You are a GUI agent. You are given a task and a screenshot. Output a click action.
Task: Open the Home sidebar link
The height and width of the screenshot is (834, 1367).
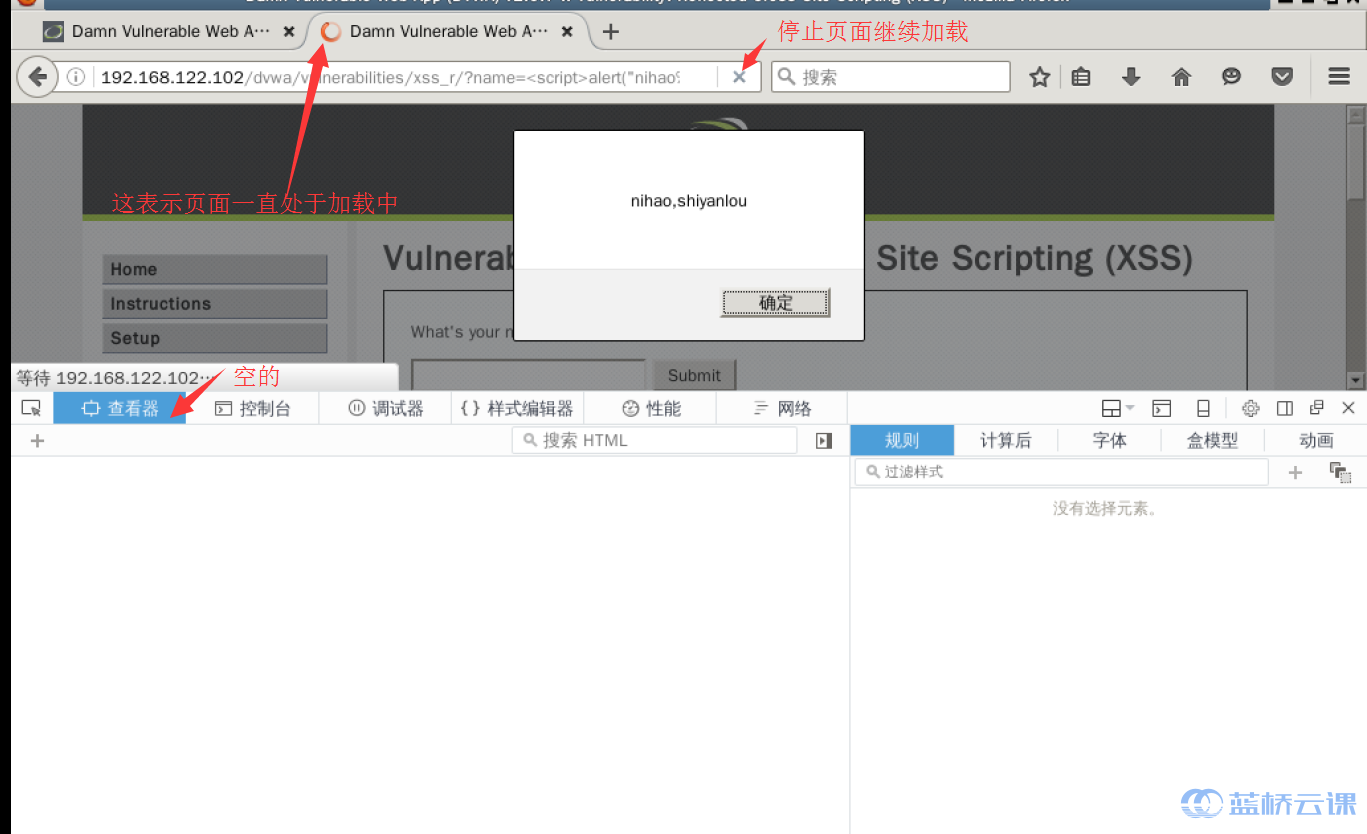[214, 269]
